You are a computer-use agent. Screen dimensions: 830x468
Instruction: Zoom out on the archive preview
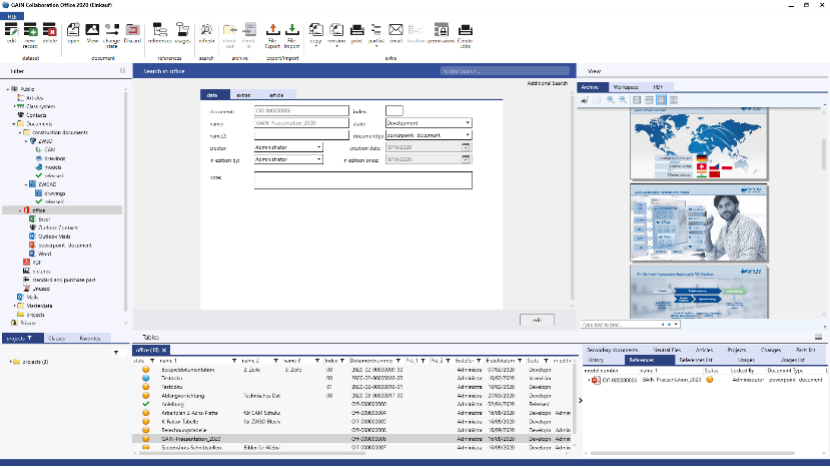coord(622,100)
